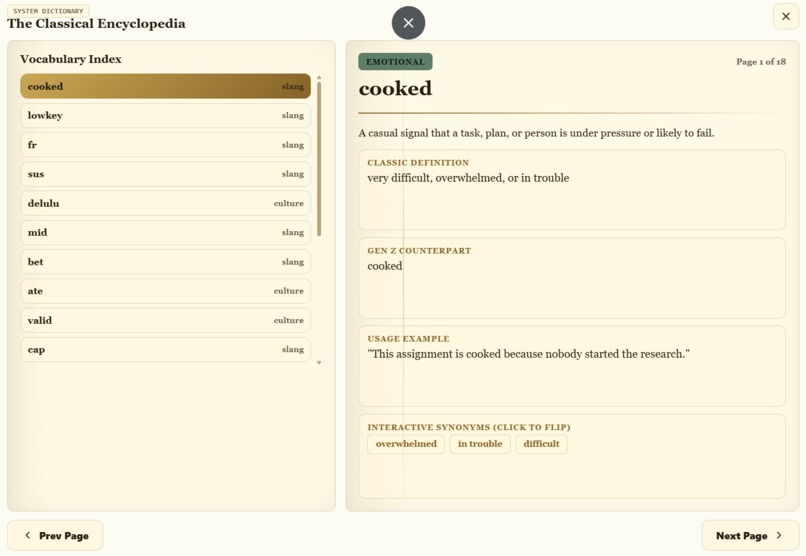
Task: Click the right chevron on Next Page
Action: [779, 535]
